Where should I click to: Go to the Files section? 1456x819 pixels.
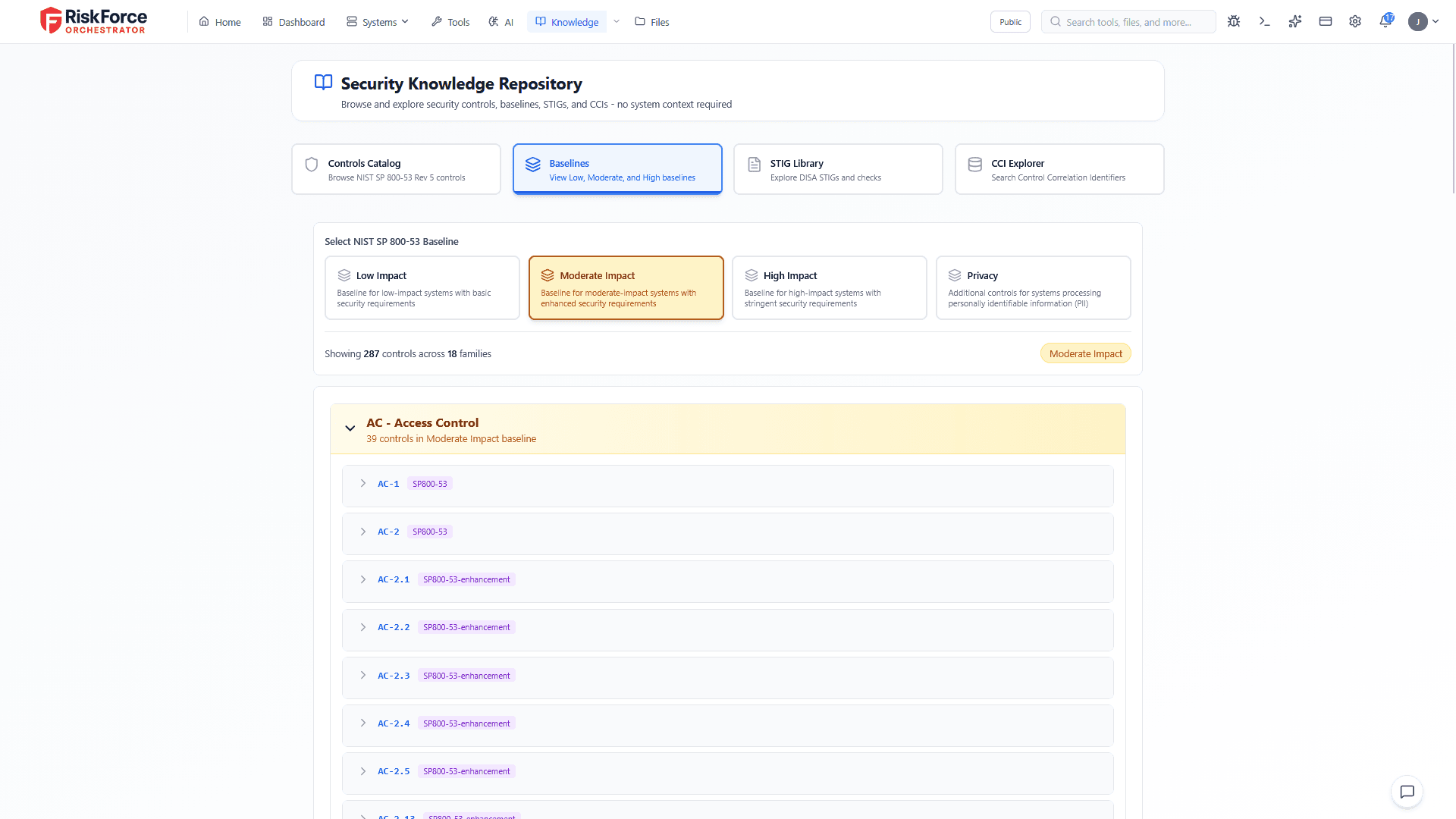coord(651,21)
